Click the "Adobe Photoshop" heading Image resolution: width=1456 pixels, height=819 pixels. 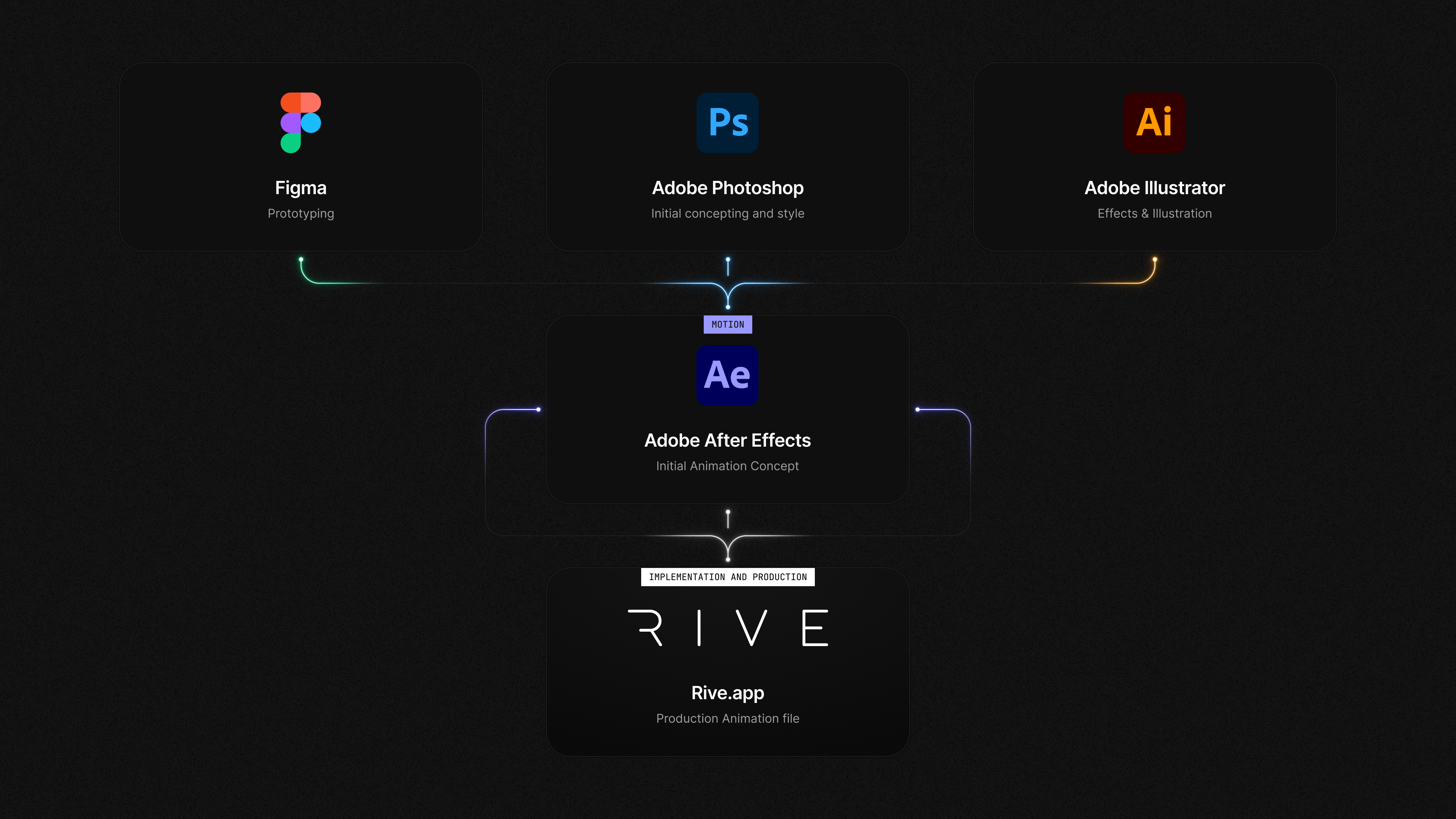[x=728, y=188]
